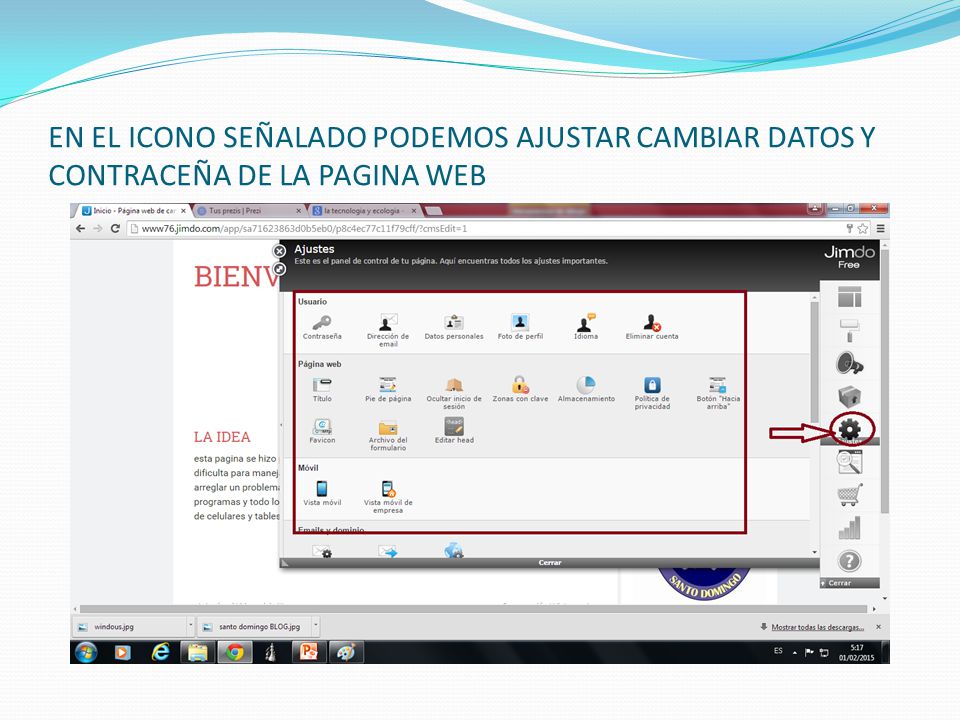Open the shopping cart icon in sidebar
Viewport: 960px width, 720px height.
[849, 495]
